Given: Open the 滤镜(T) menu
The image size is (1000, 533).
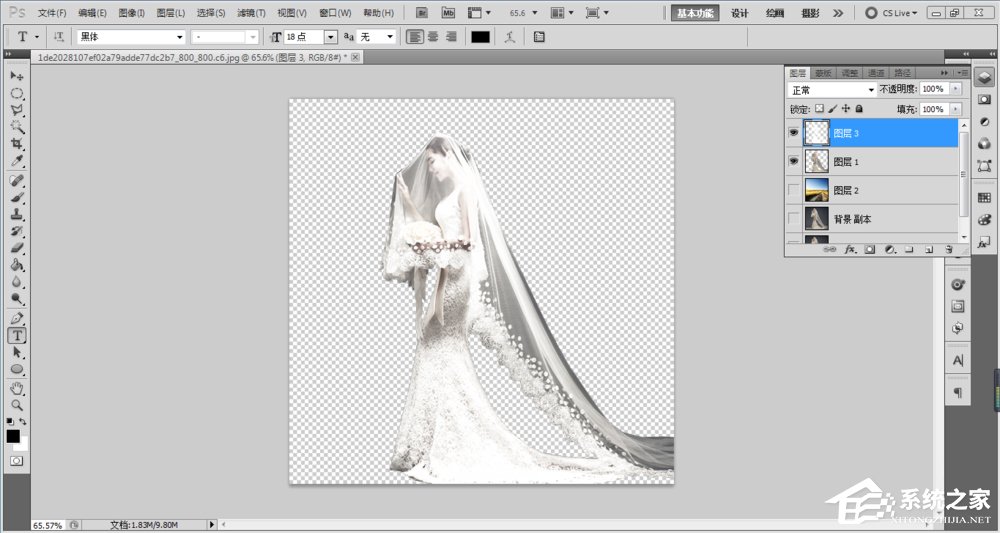Looking at the screenshot, I should click(251, 13).
